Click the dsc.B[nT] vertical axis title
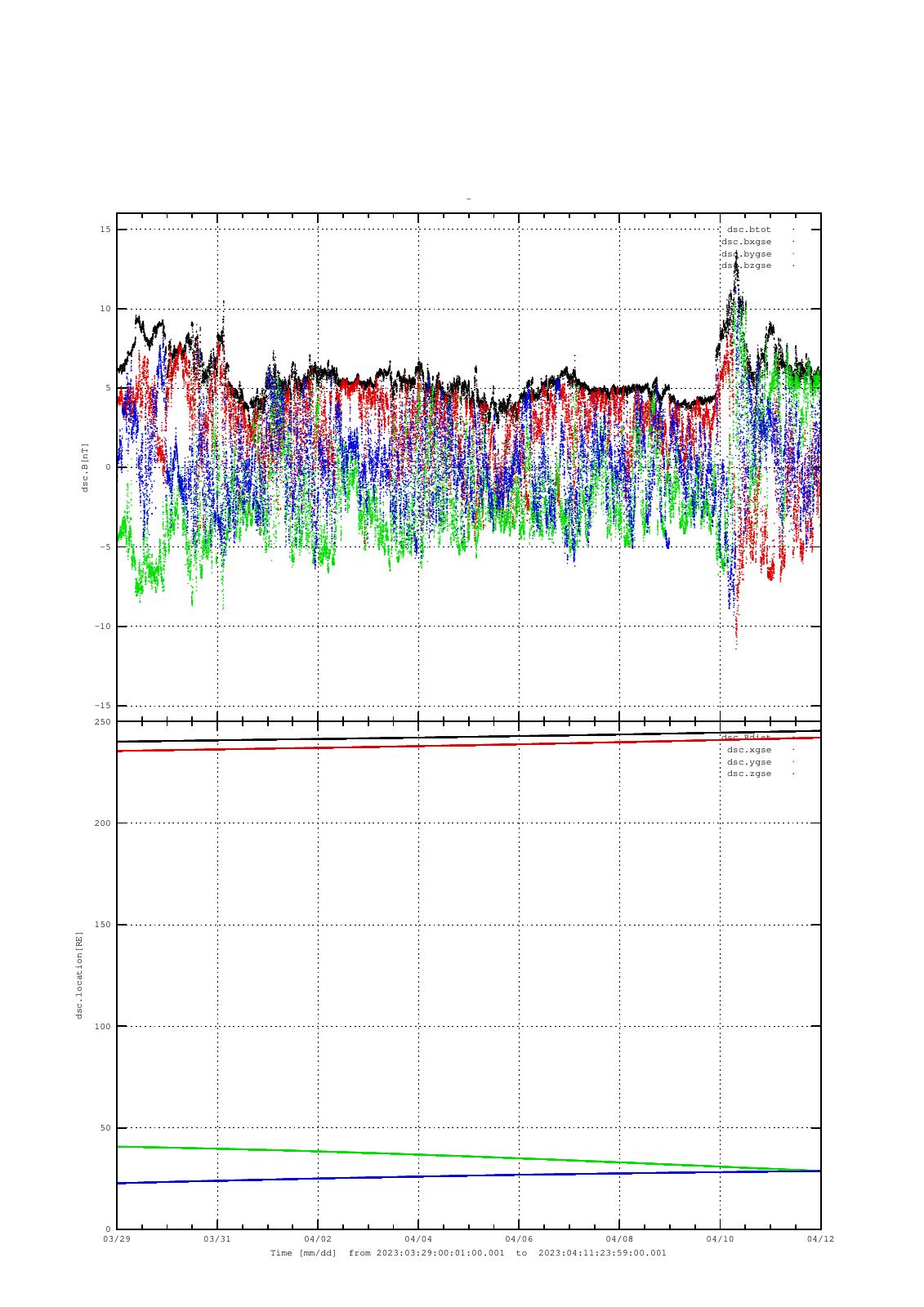The width and height of the screenshot is (924, 1307). pos(84,467)
